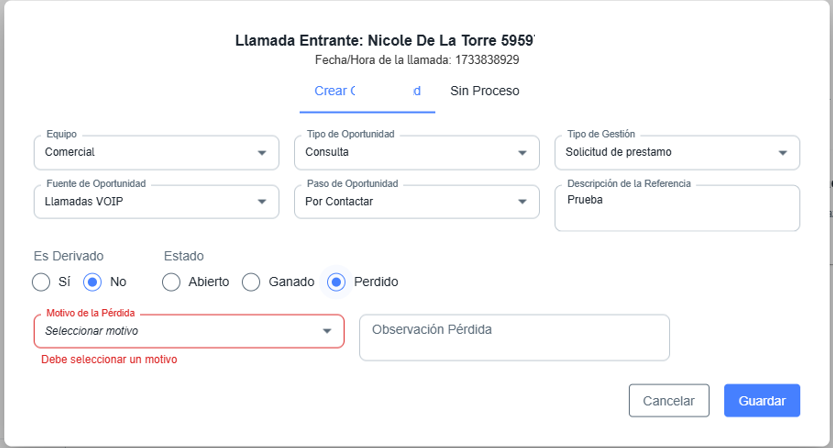The width and height of the screenshot is (833, 448).
Task: Select the Sí radio for Es Derivado
Action: [x=41, y=282]
